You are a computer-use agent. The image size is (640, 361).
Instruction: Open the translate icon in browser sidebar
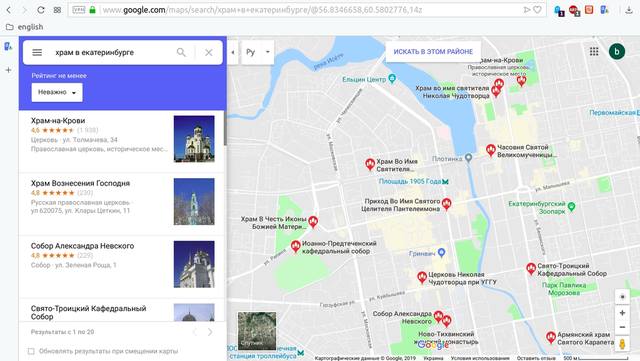[8, 46]
